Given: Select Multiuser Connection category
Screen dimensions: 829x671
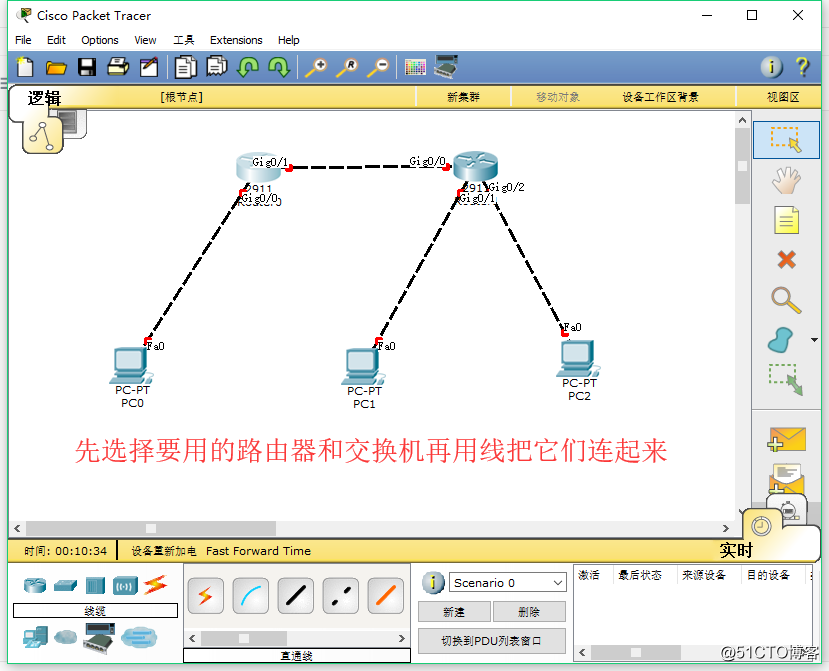Looking at the screenshot, I should 139,638.
